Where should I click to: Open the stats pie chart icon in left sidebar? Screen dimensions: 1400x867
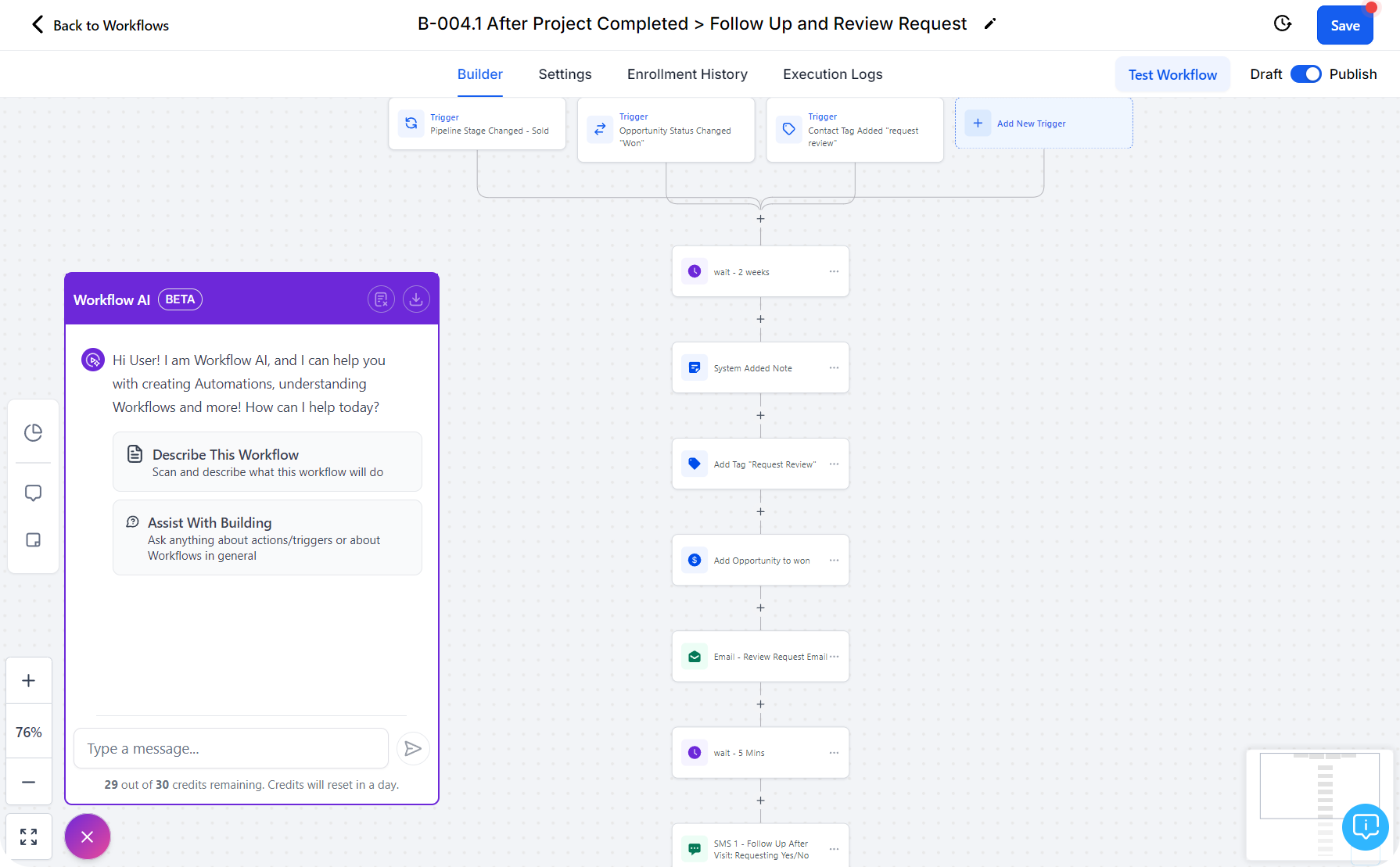(x=33, y=432)
